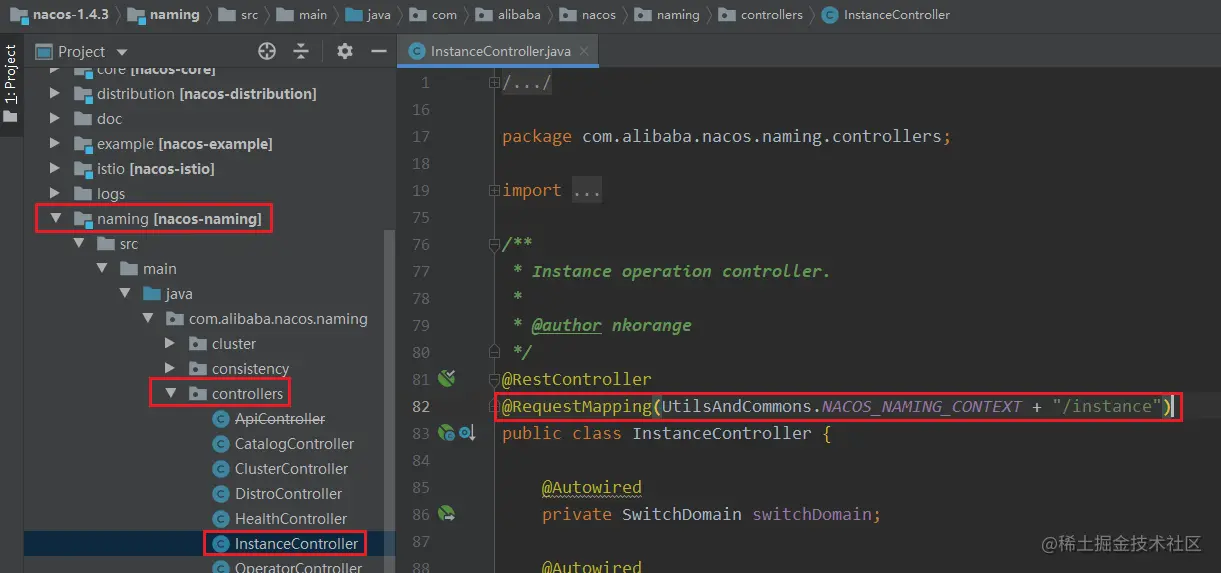Click the class gutter icon on line 83
The width and height of the screenshot is (1221, 573).
pyautogui.click(x=447, y=433)
